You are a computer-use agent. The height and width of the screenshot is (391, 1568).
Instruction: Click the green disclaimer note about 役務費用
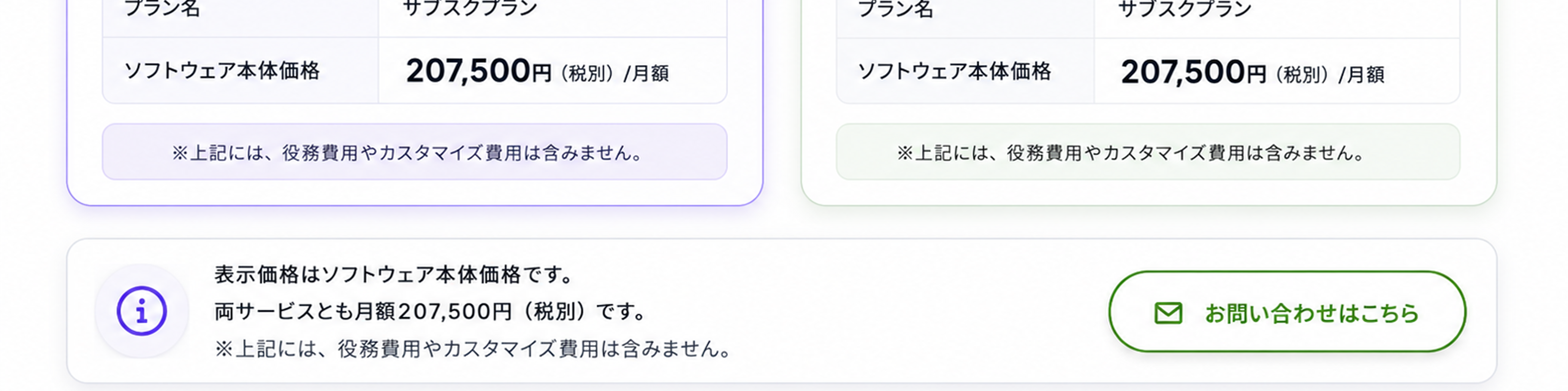pyautogui.click(x=1148, y=152)
